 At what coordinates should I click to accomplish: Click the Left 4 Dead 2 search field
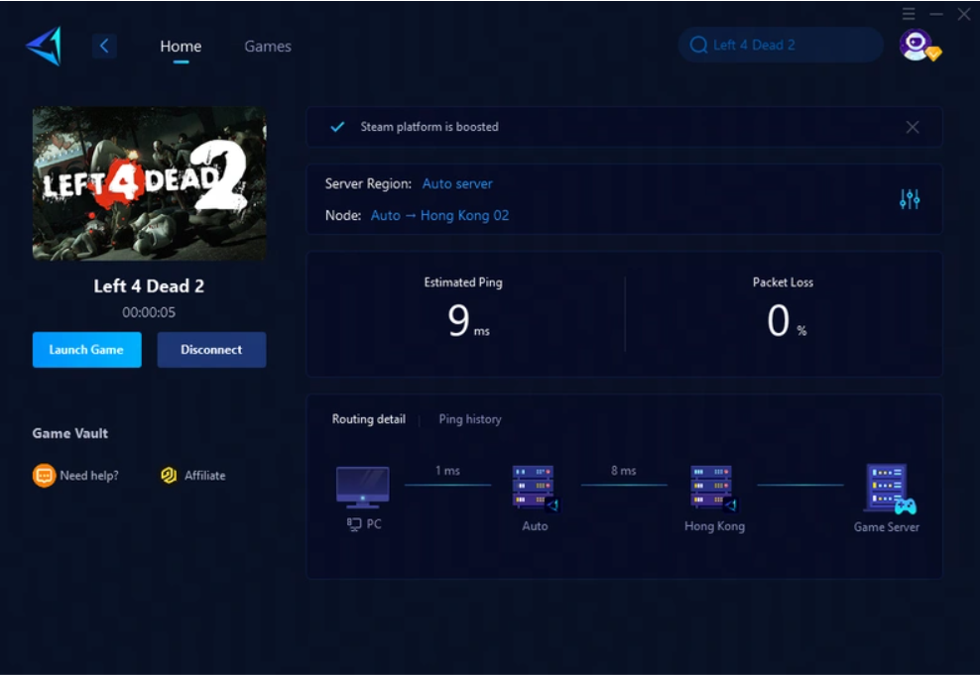pos(781,45)
